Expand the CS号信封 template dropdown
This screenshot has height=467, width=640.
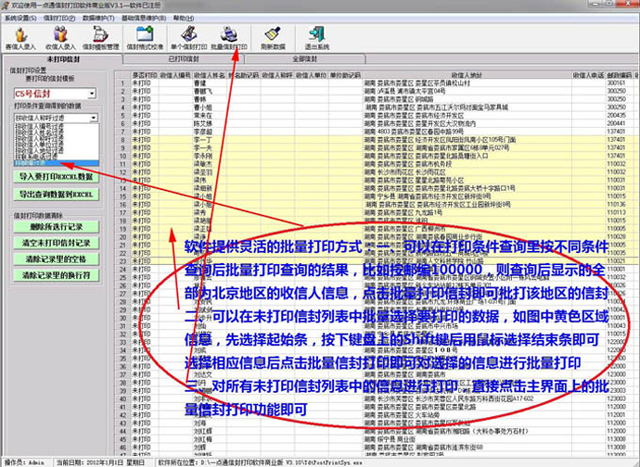[93, 94]
